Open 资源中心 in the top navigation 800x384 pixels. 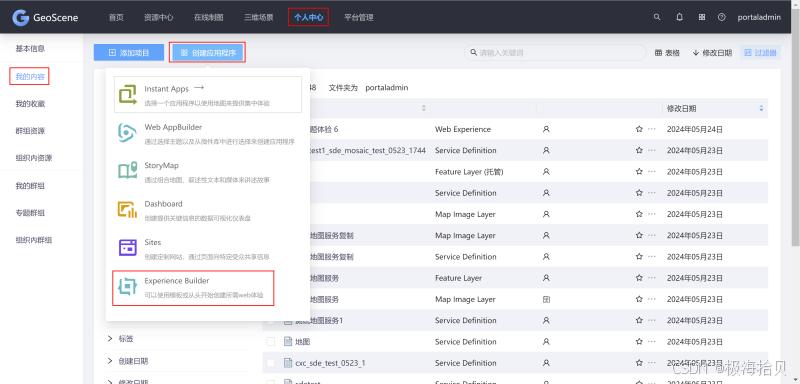[159, 17]
